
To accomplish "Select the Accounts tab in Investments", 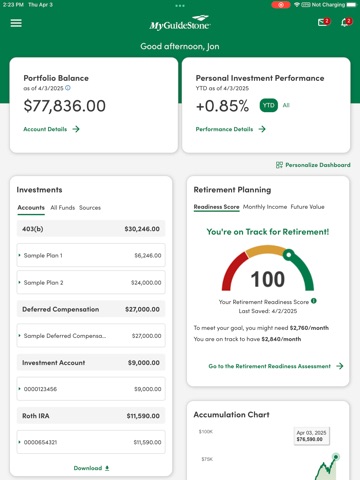I will 31,208.
